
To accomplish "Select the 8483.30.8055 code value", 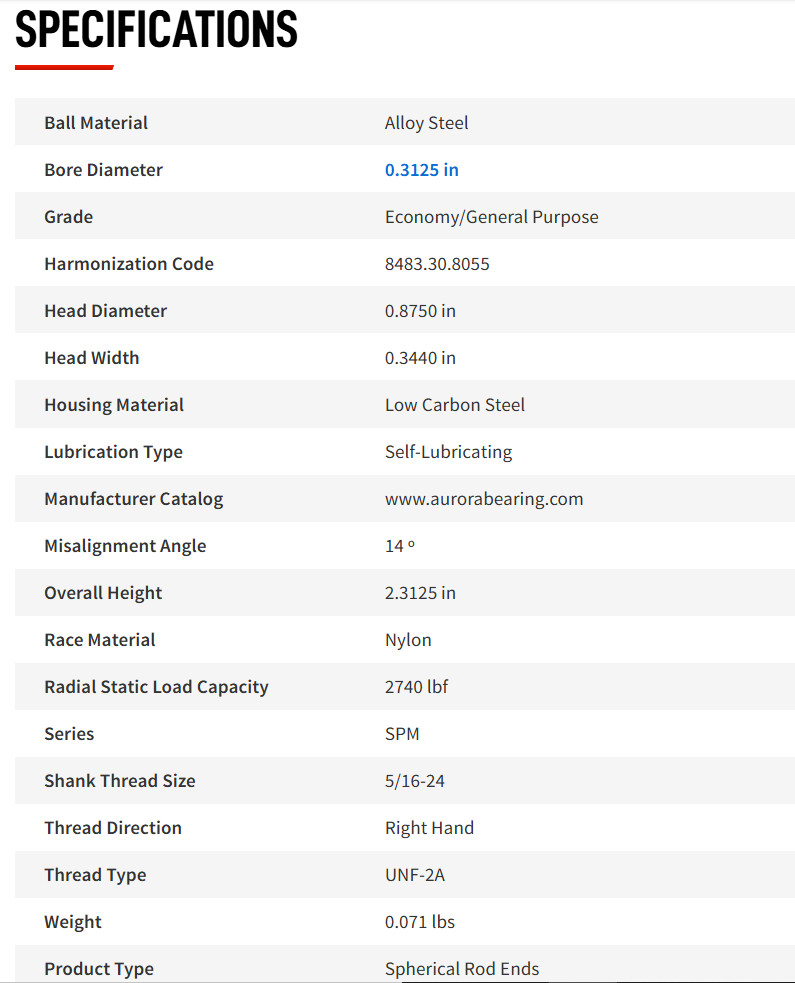I will [x=437, y=264].
